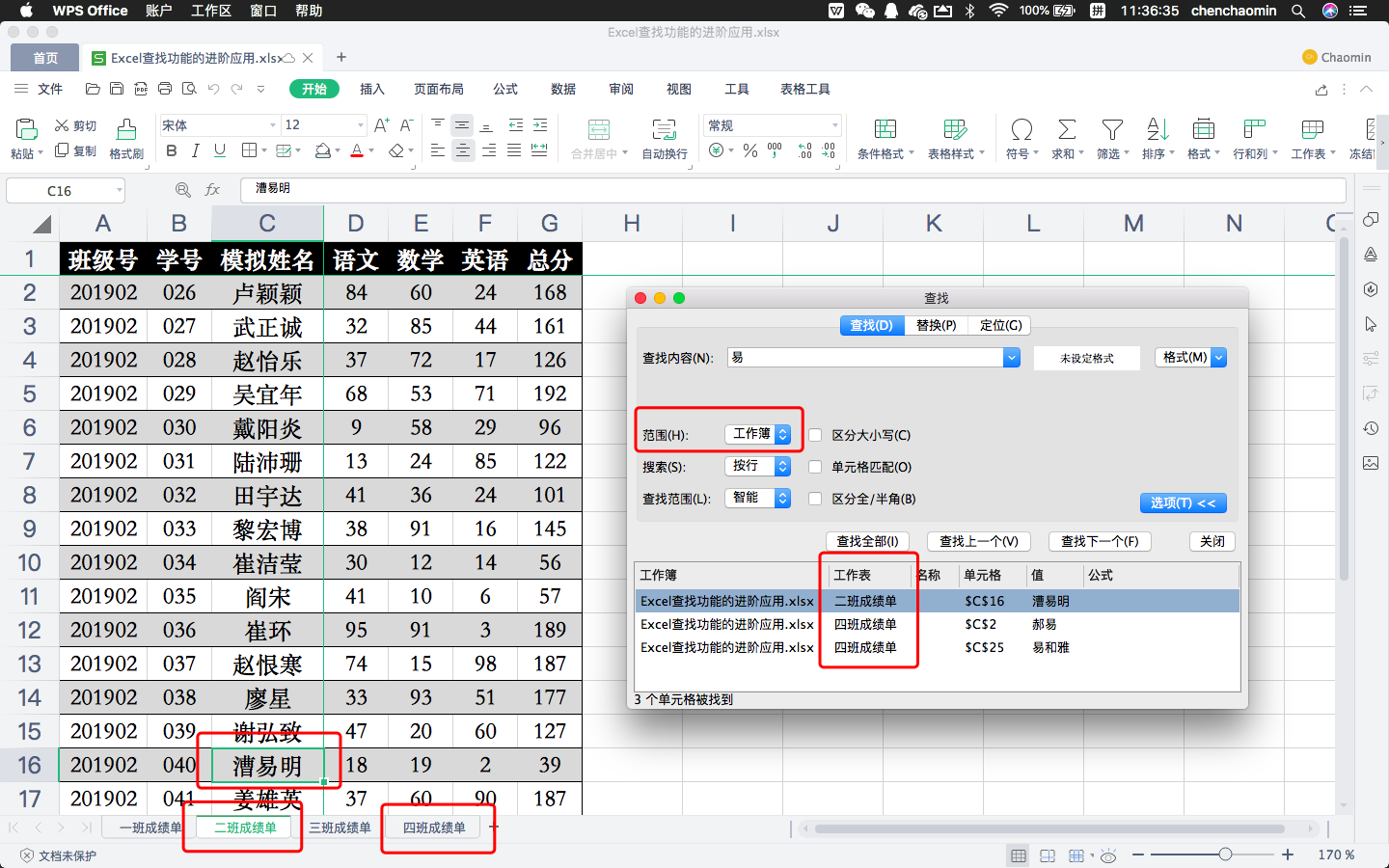Image resolution: width=1389 pixels, height=868 pixels.
Task: Open the Symbol (符号) tool
Action: (x=1021, y=139)
